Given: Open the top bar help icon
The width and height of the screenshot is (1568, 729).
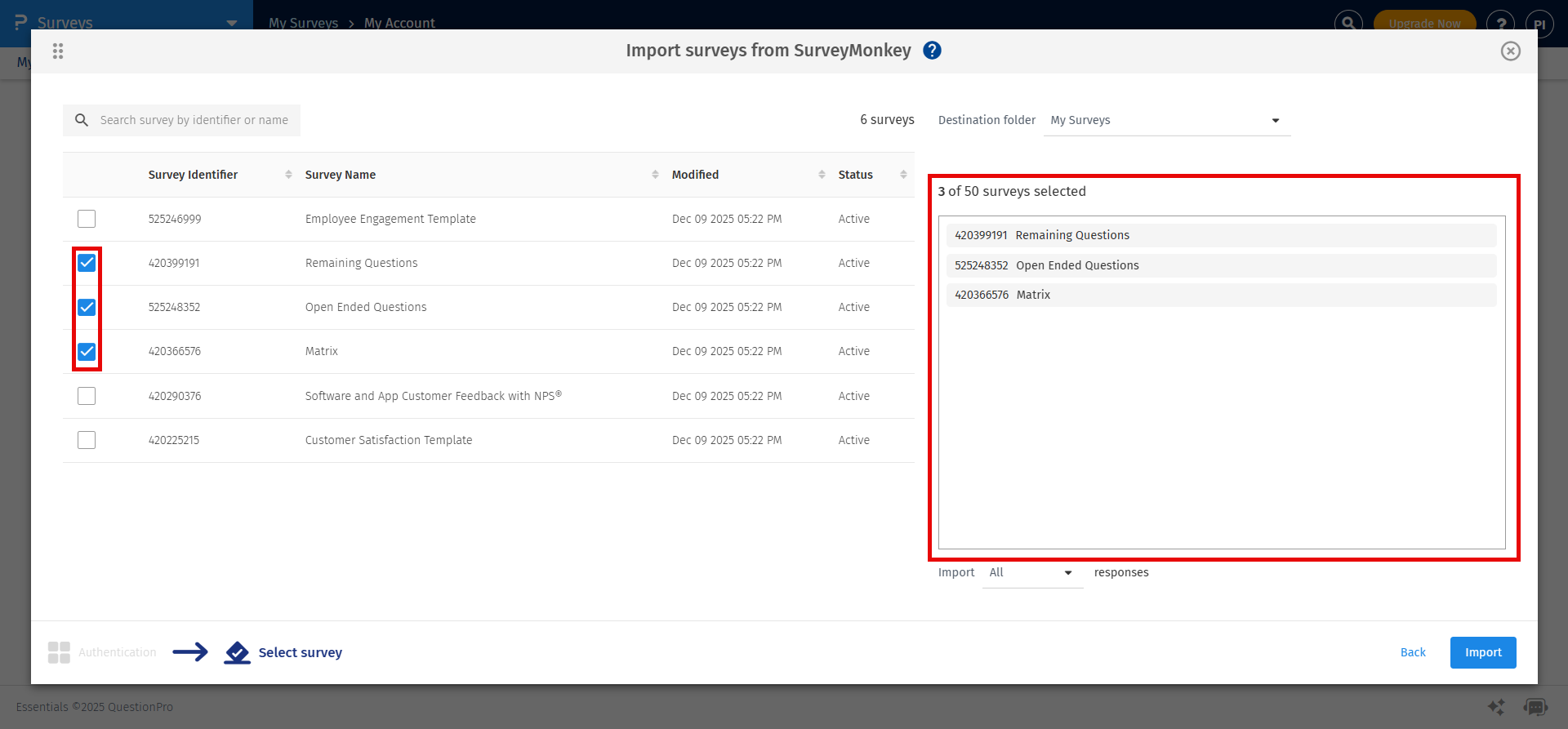Looking at the screenshot, I should point(1501,24).
